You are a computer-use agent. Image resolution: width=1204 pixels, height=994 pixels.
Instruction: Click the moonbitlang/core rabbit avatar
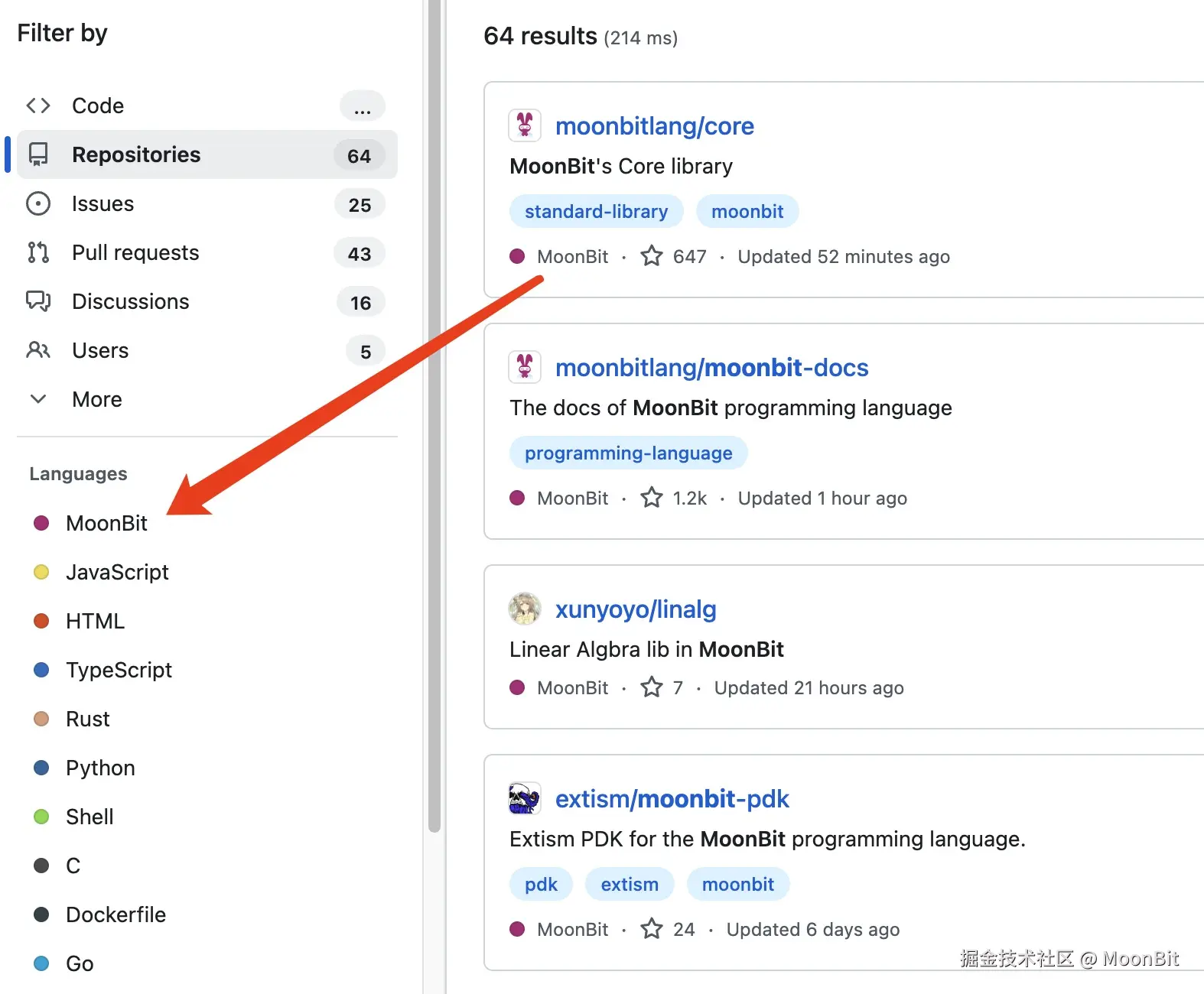pos(525,125)
